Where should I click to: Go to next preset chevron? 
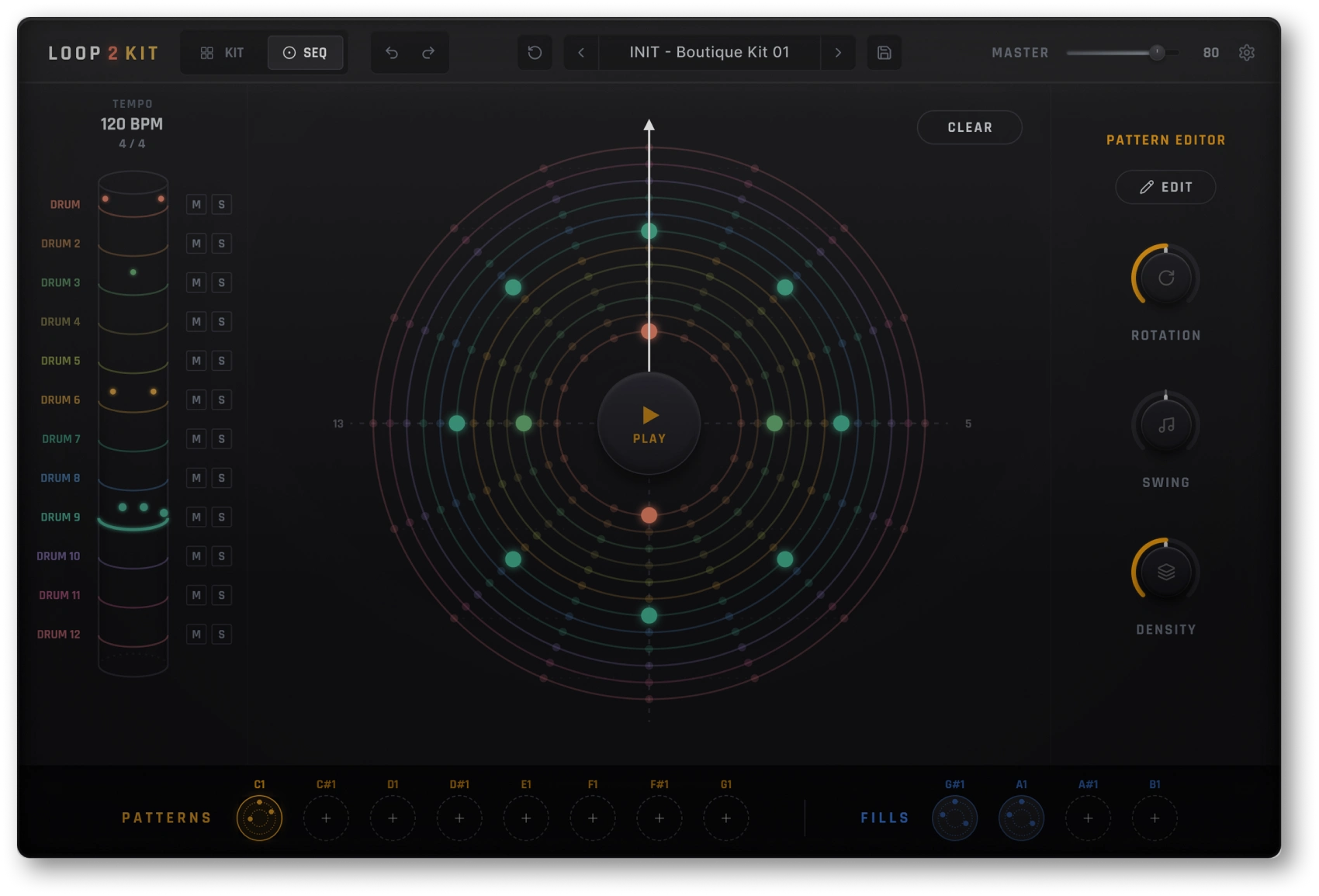point(838,53)
